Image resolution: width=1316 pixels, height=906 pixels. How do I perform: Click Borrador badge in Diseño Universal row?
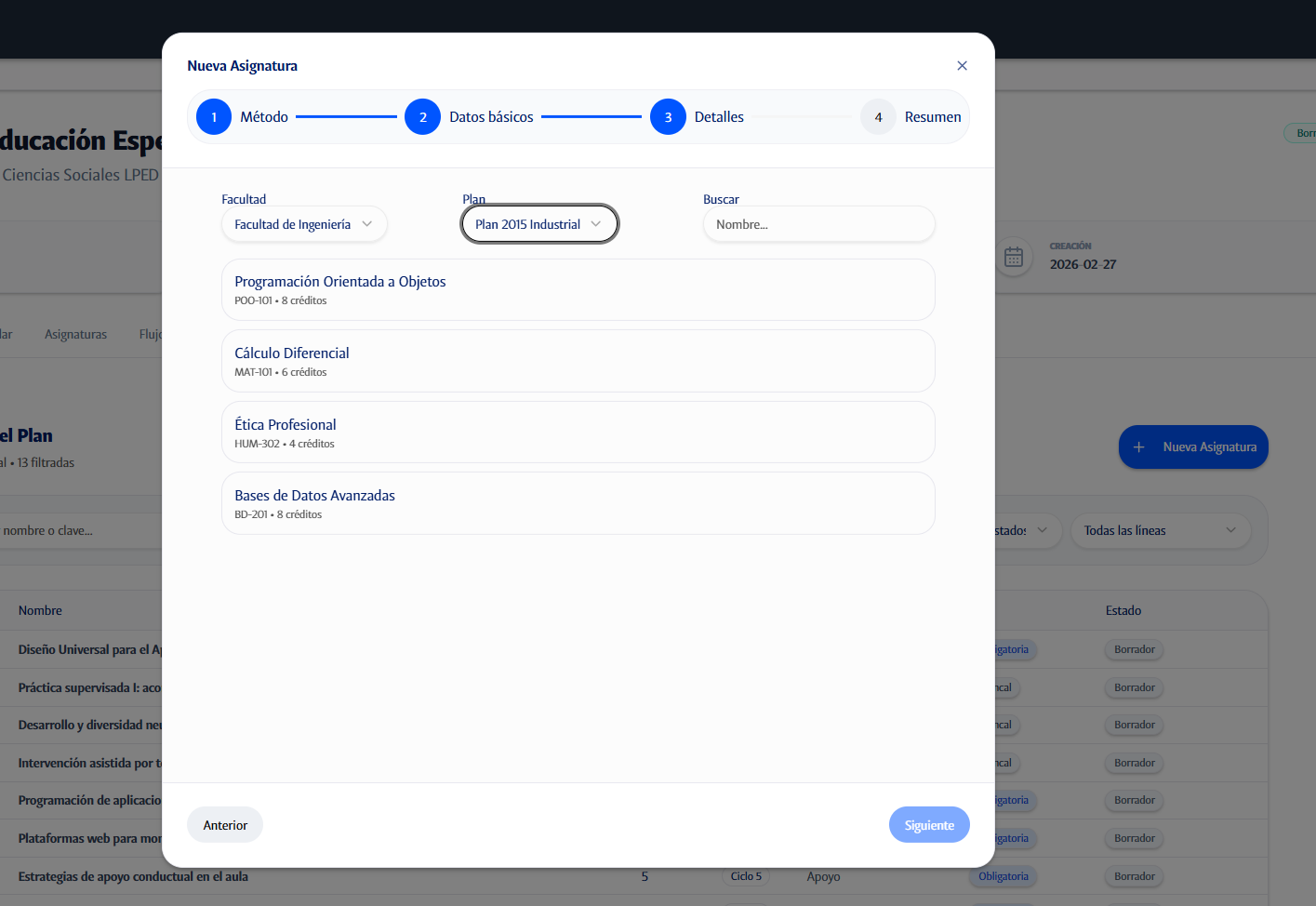point(1135,649)
